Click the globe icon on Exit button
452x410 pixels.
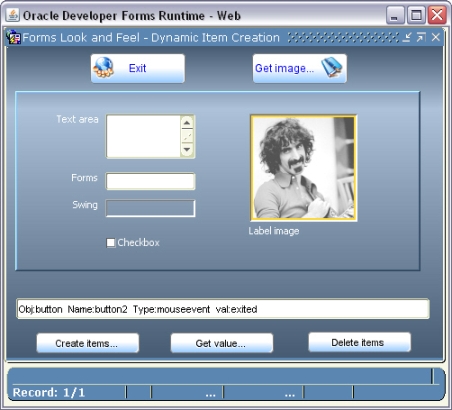click(104, 68)
